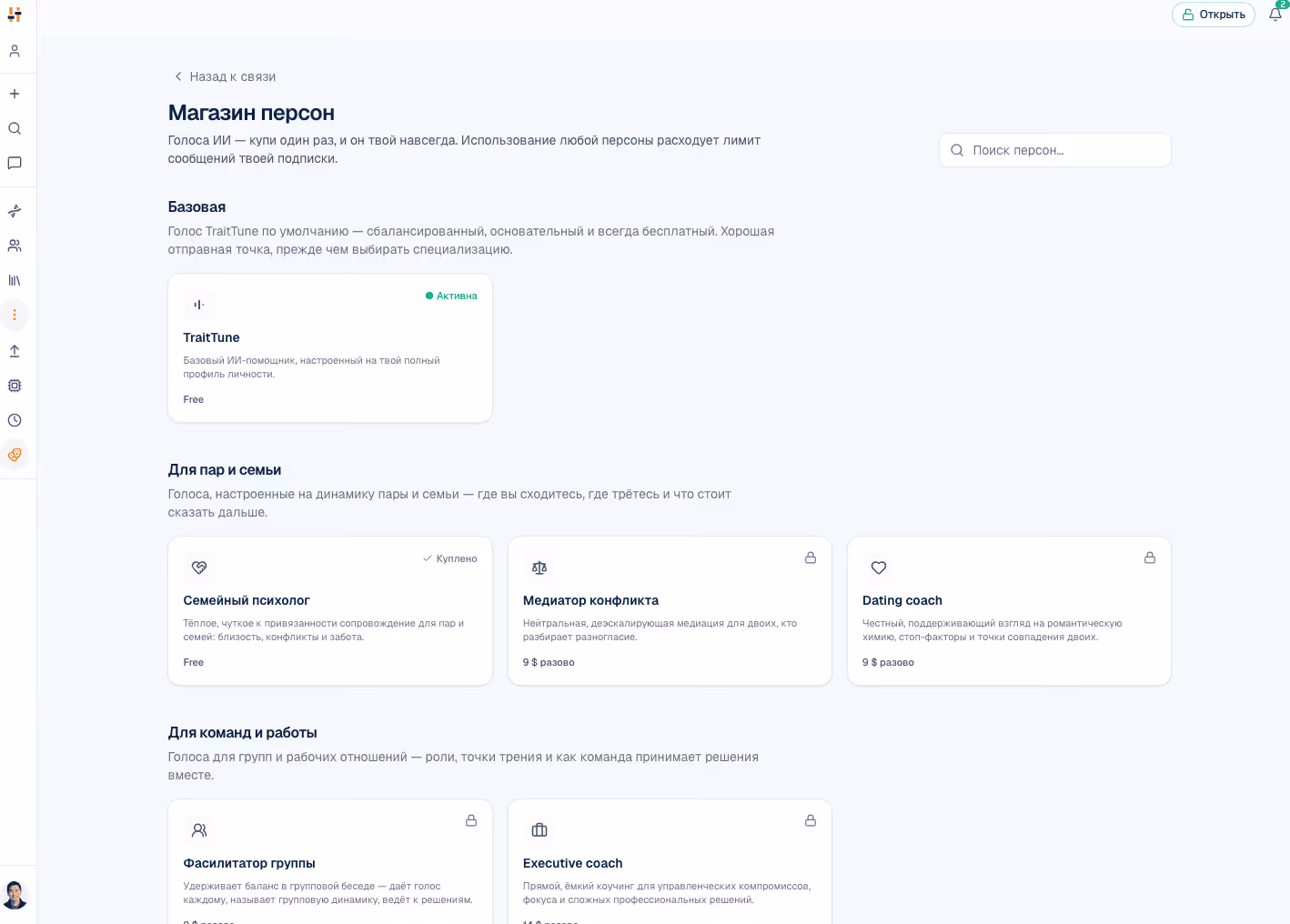Click the Для команд и работы heading

click(x=243, y=733)
